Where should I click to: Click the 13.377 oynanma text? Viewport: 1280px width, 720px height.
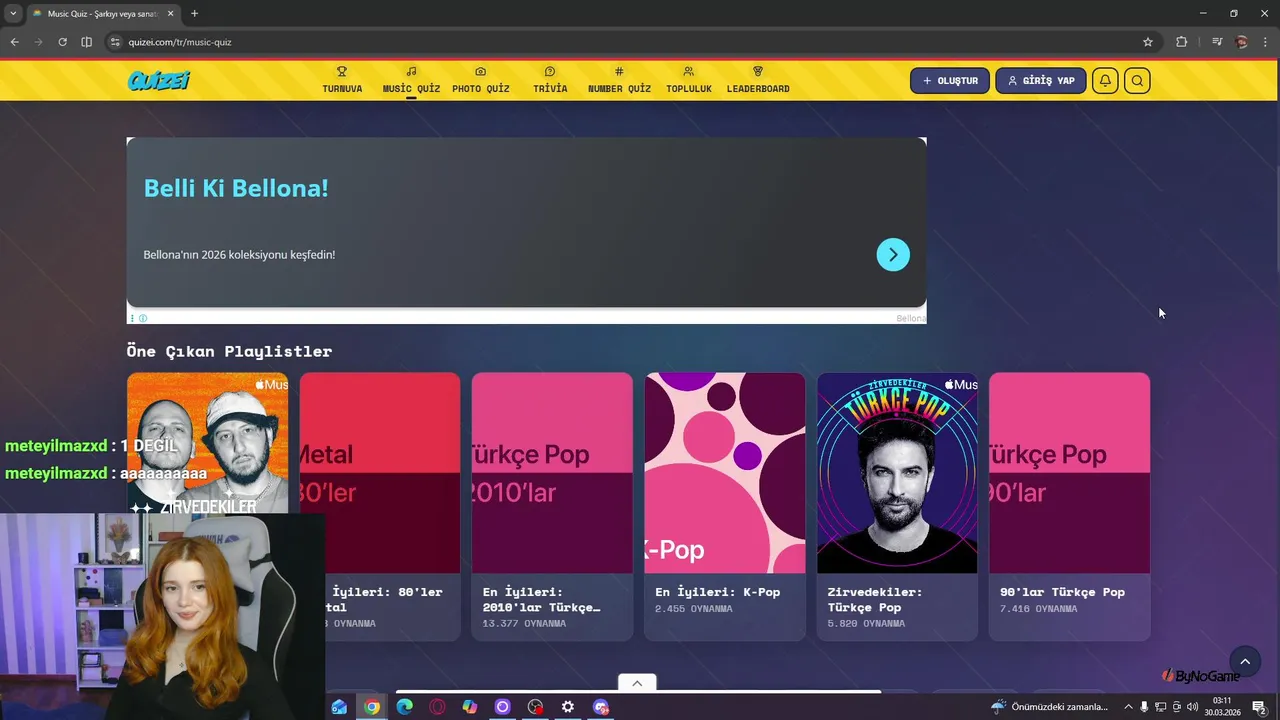point(524,624)
